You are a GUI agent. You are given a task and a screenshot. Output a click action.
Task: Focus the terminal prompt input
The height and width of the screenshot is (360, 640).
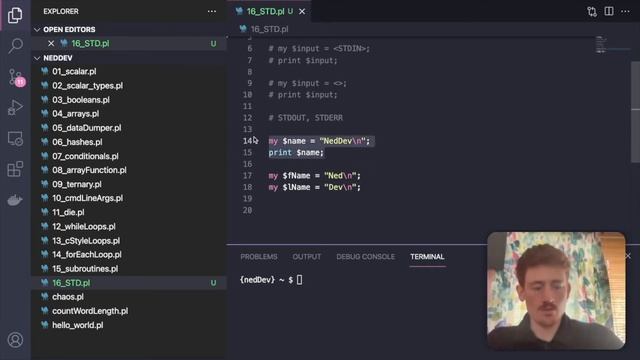(300, 280)
